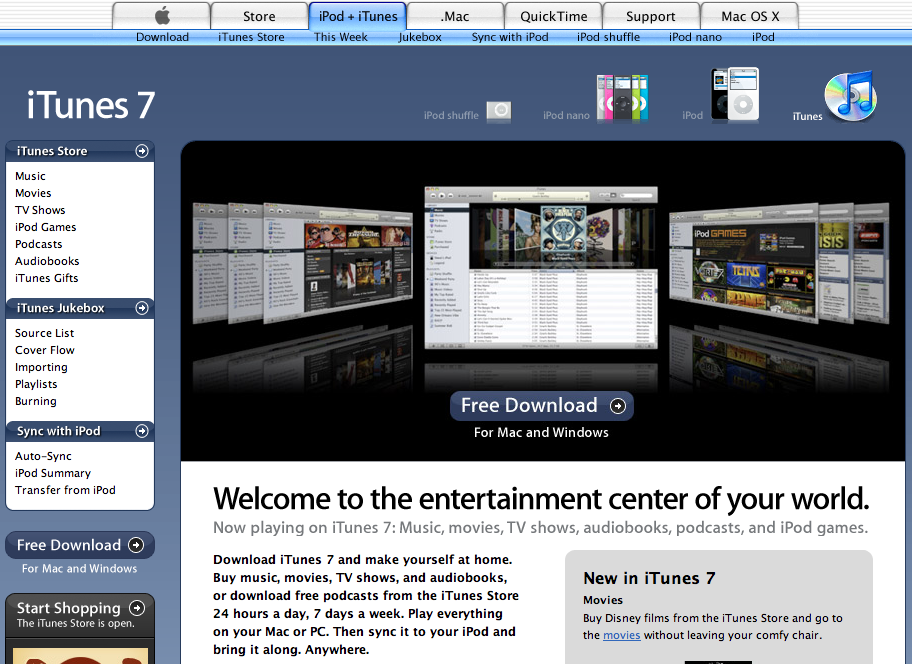Click the Sync with iPod sidebar heading
Viewport: 912px width, 664px height.
(59, 431)
